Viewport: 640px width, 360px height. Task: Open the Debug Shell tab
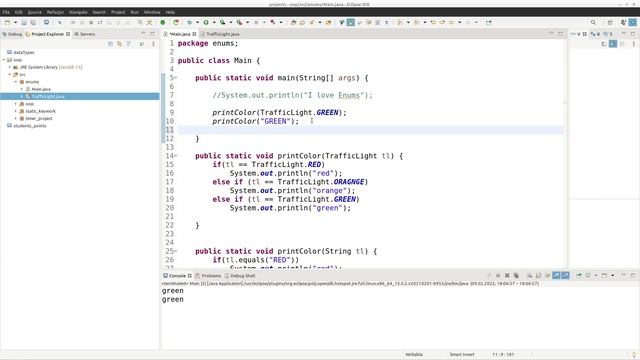pyautogui.click(x=240, y=276)
